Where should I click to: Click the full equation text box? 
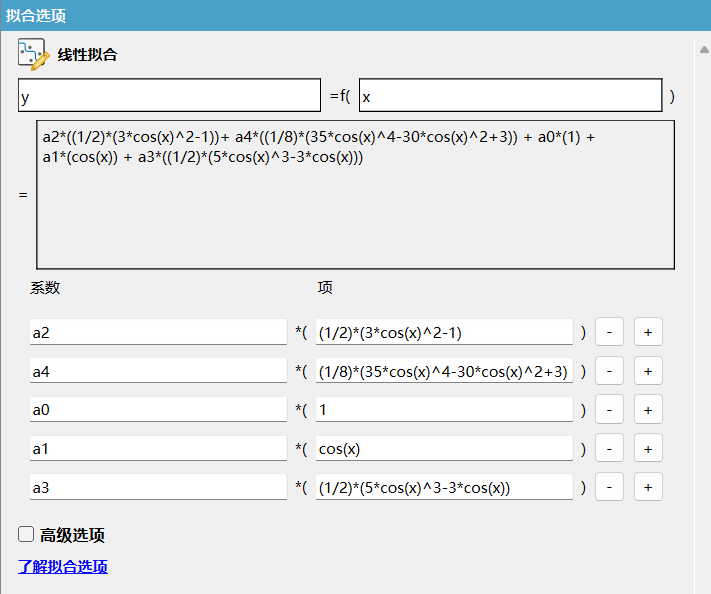pyautogui.click(x=355, y=195)
